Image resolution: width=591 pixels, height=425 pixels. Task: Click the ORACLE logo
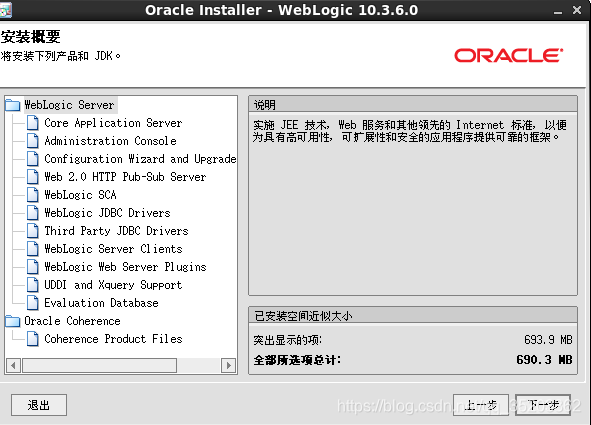[508, 55]
